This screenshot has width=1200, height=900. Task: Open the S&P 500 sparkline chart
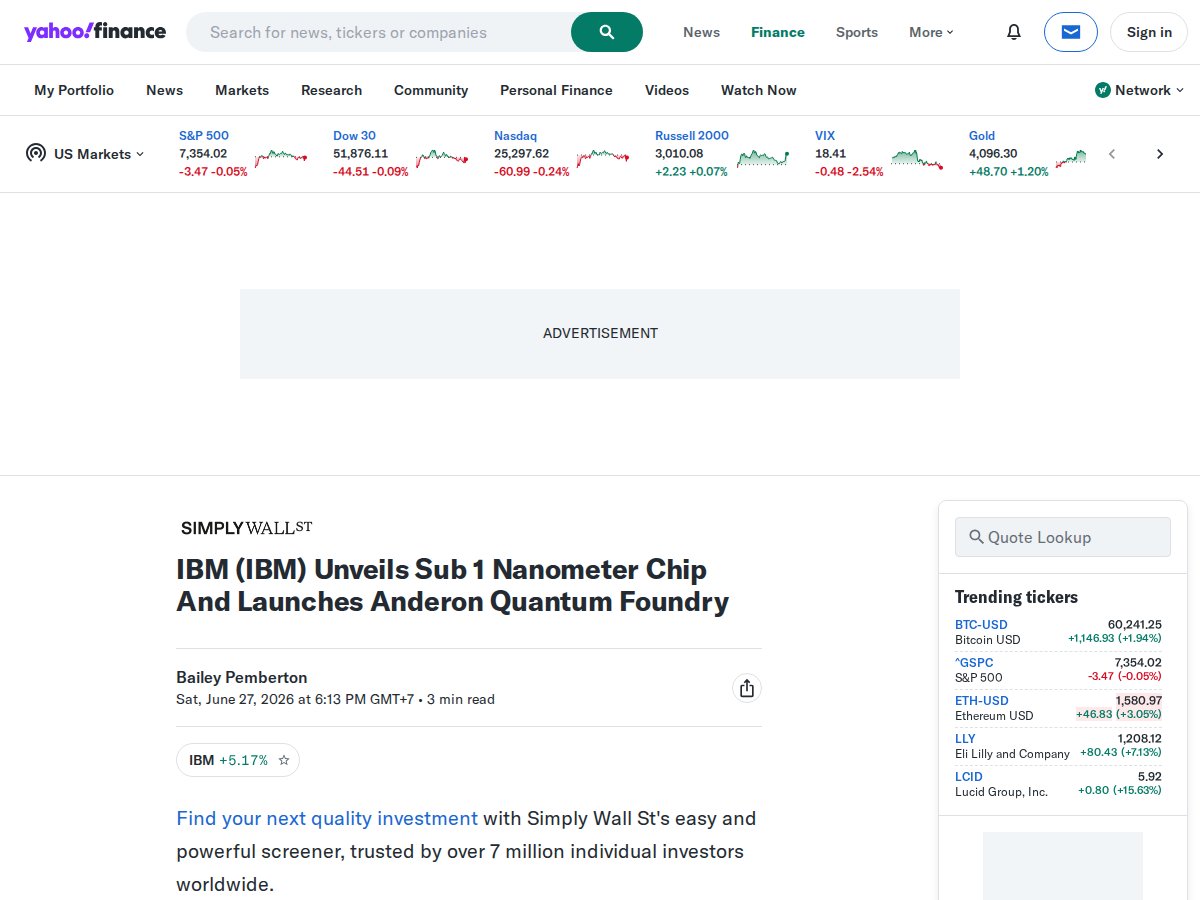point(281,157)
